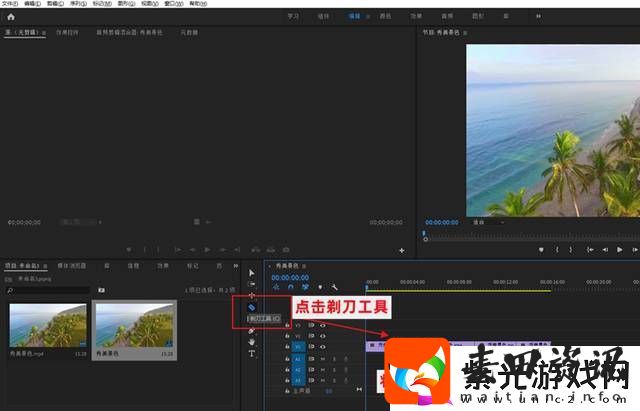Select the Hand tool
Viewport: 640px width, 411px height.
(x=252, y=342)
